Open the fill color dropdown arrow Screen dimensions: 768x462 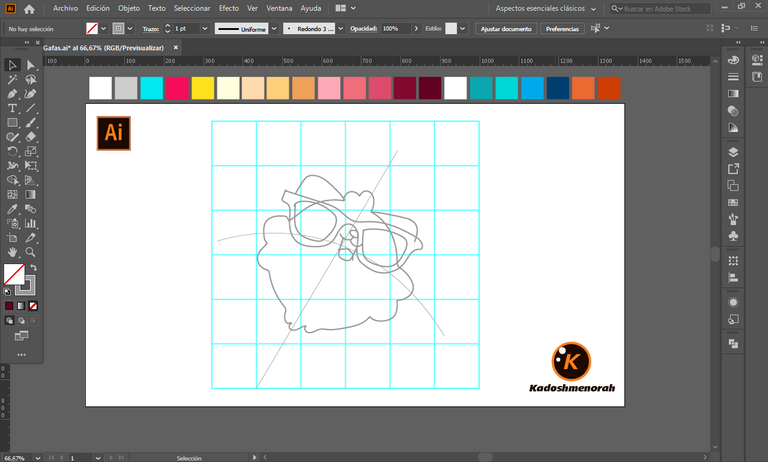[x=103, y=28]
